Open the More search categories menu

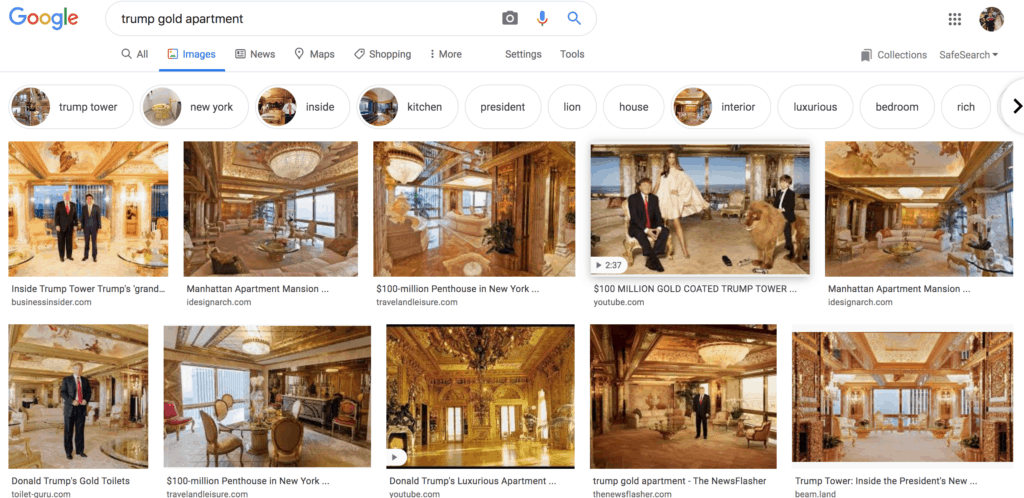click(445, 54)
